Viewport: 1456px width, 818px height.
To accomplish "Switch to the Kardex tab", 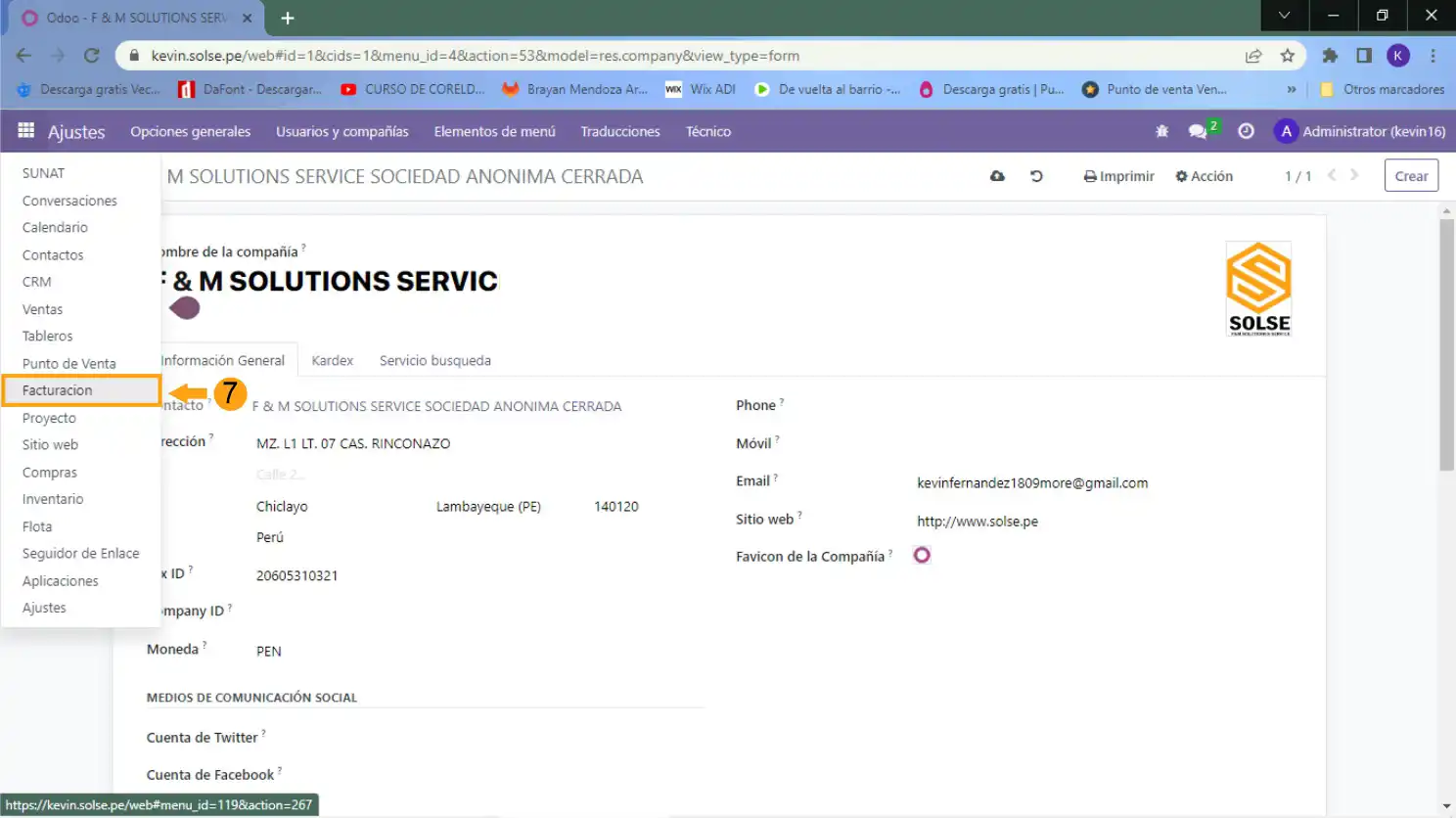I will tap(333, 360).
